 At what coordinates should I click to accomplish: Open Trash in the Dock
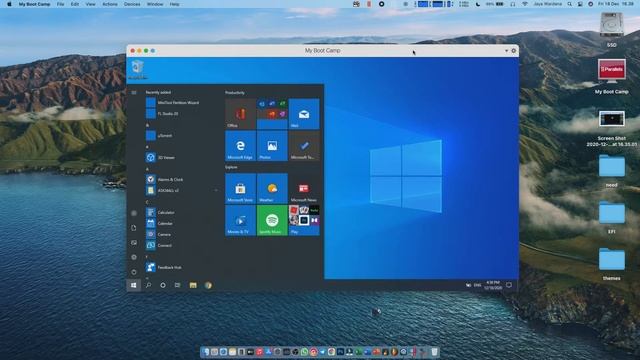(x=434, y=351)
